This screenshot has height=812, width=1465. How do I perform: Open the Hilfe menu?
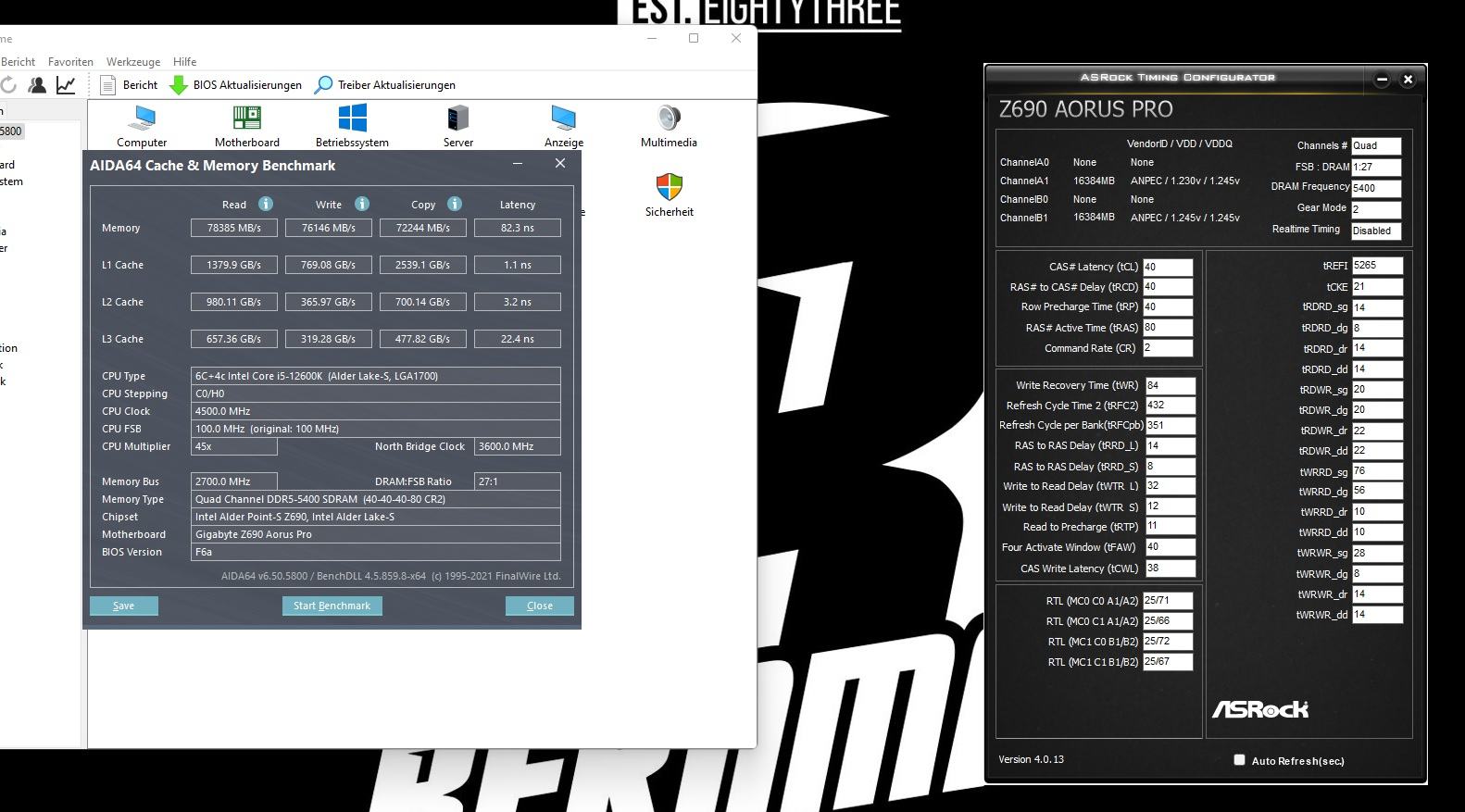[x=184, y=62]
